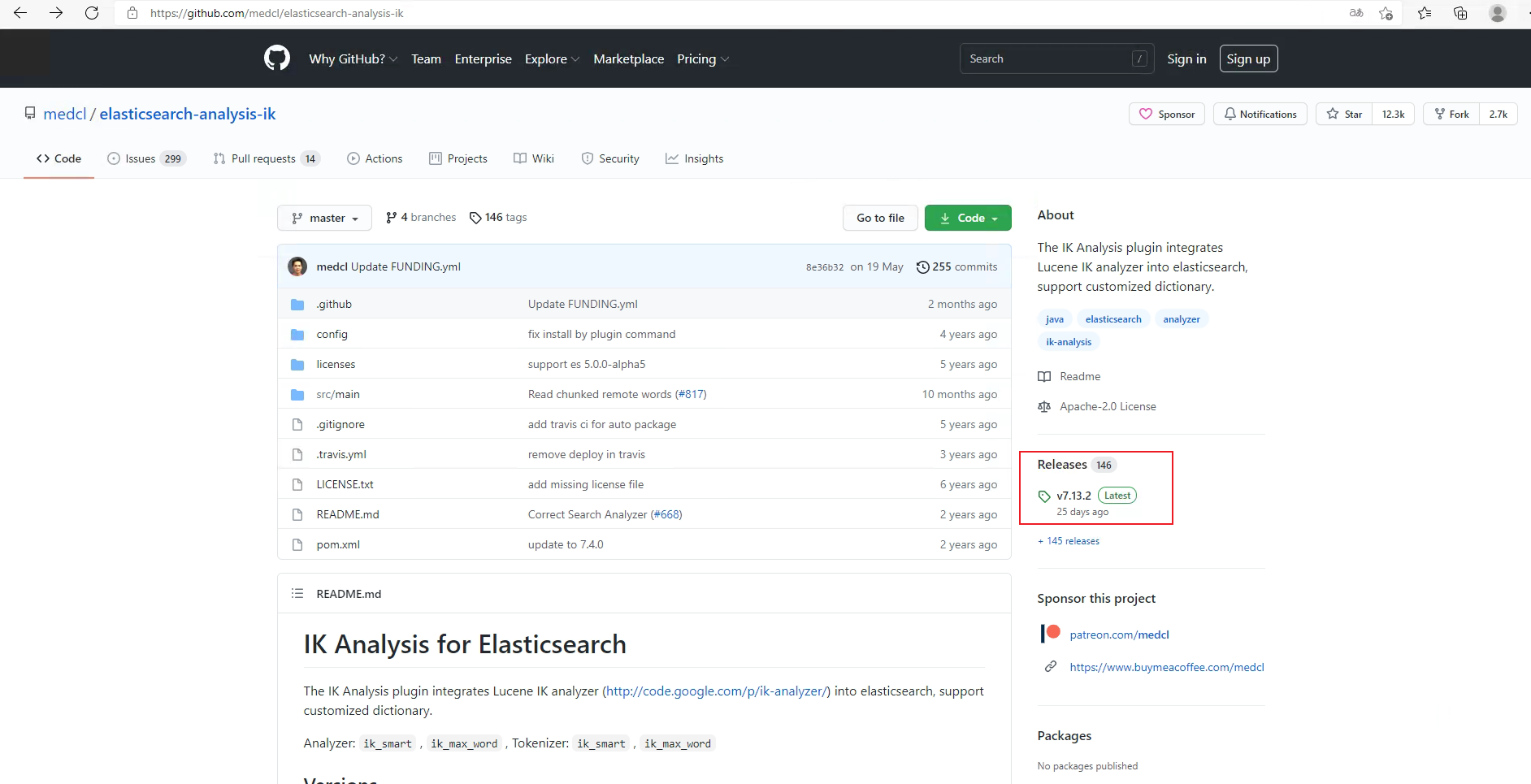Click the java topic tag

pos(1055,319)
